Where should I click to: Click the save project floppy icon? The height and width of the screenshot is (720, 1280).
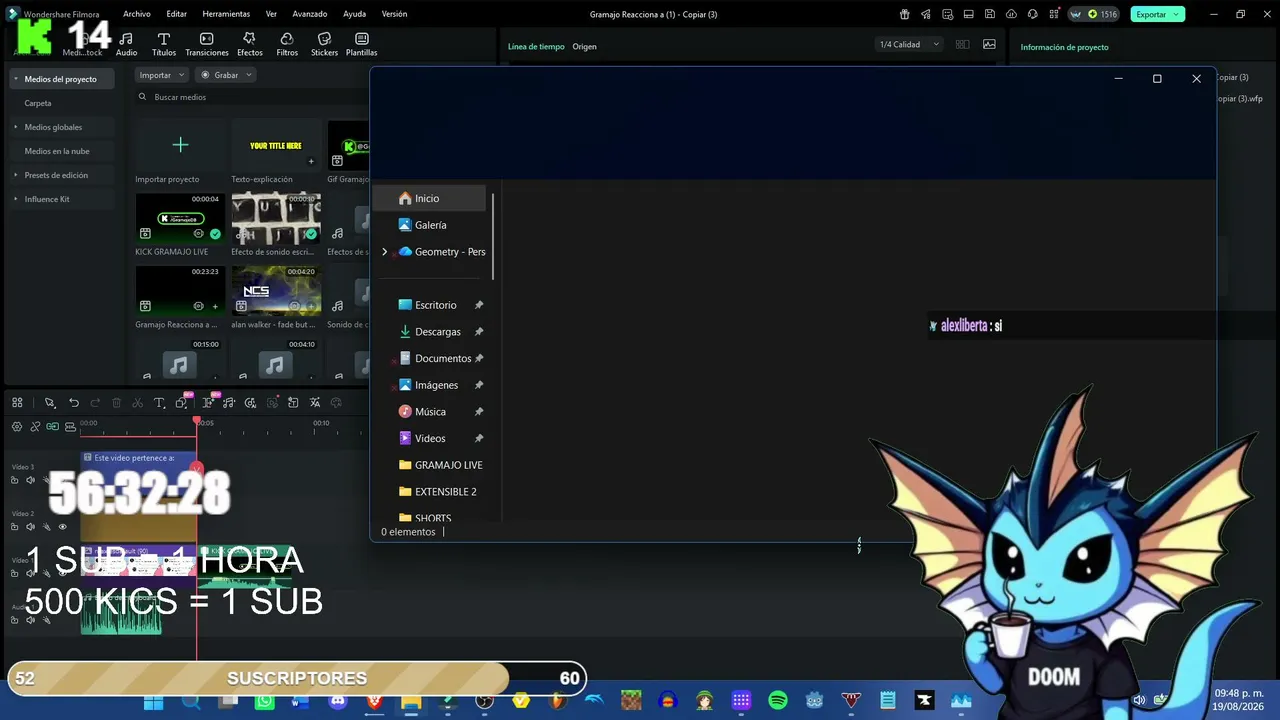click(x=990, y=14)
